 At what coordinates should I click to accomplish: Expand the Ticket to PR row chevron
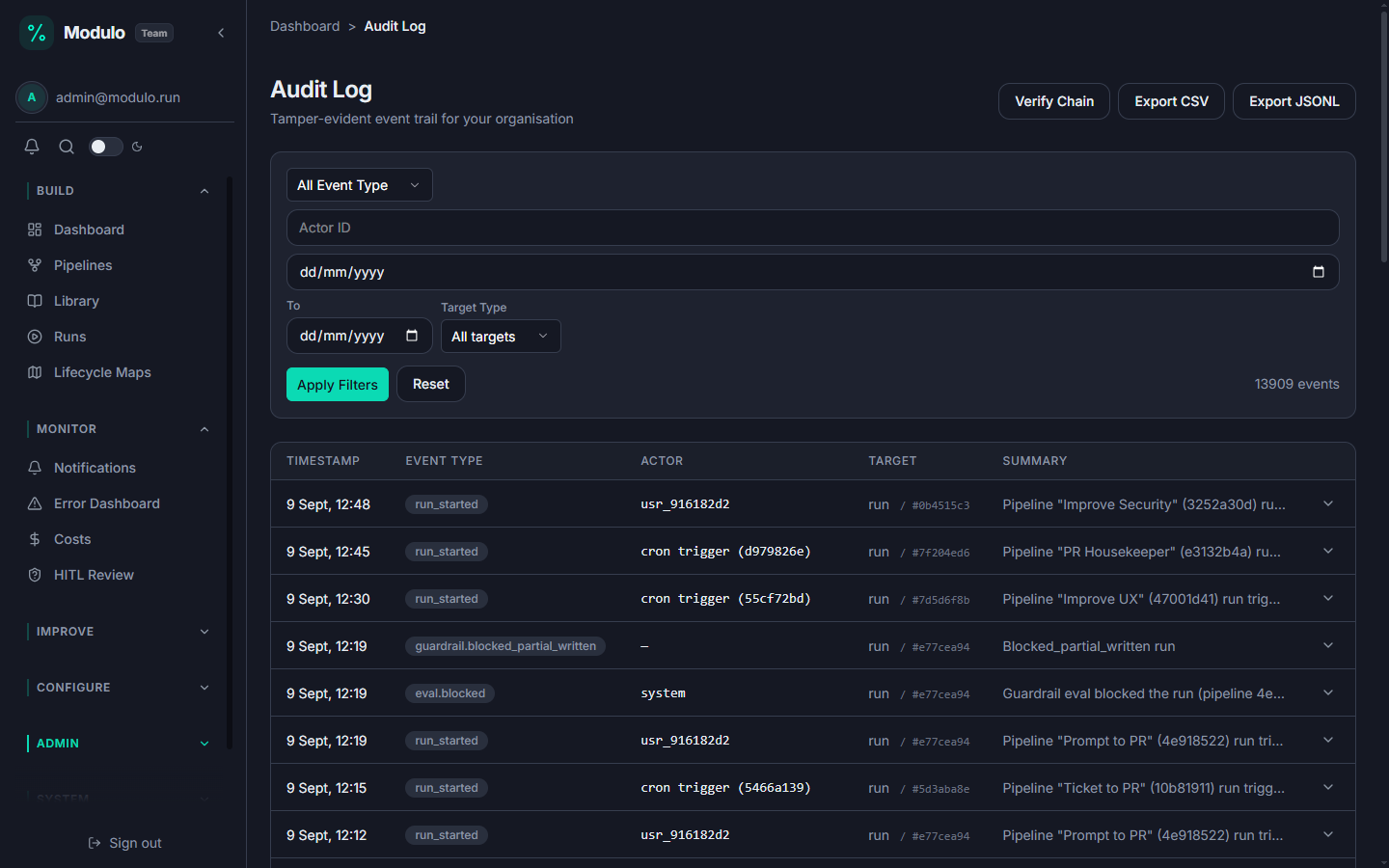1328,787
